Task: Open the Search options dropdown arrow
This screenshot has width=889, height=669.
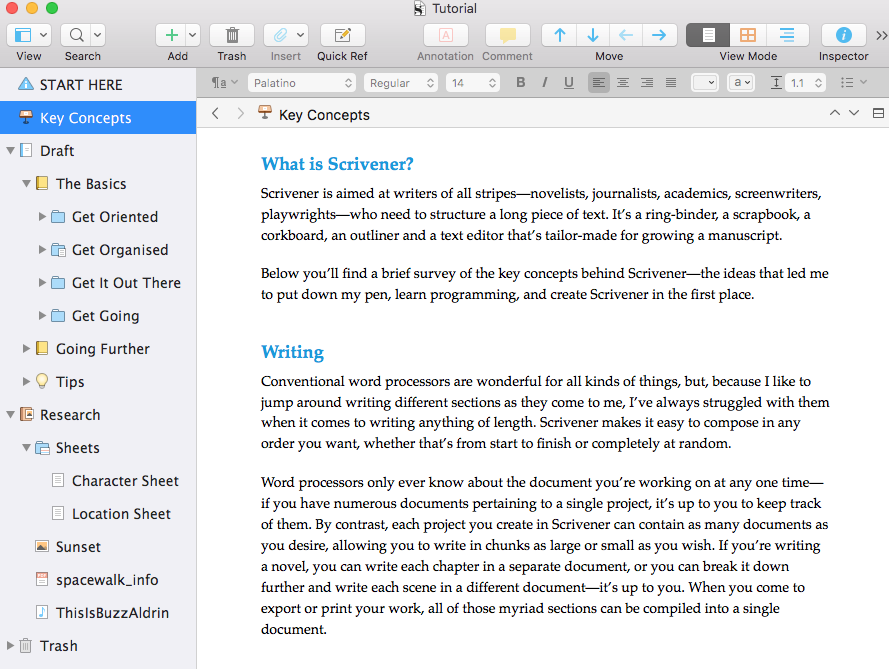Action: tap(98, 35)
